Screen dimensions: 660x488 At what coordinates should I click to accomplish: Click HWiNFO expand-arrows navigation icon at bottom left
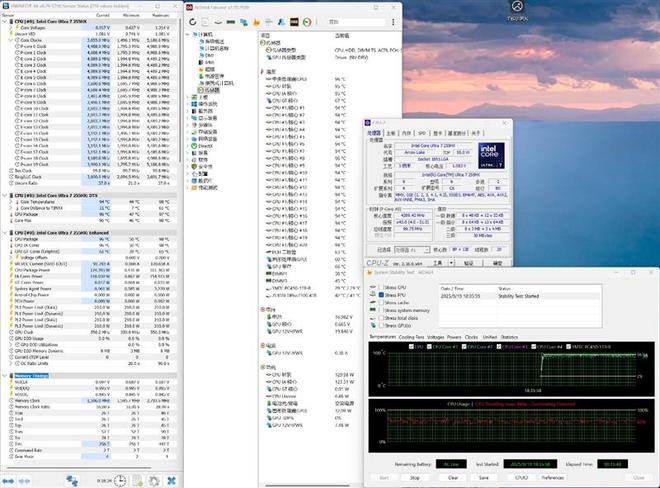point(10,480)
